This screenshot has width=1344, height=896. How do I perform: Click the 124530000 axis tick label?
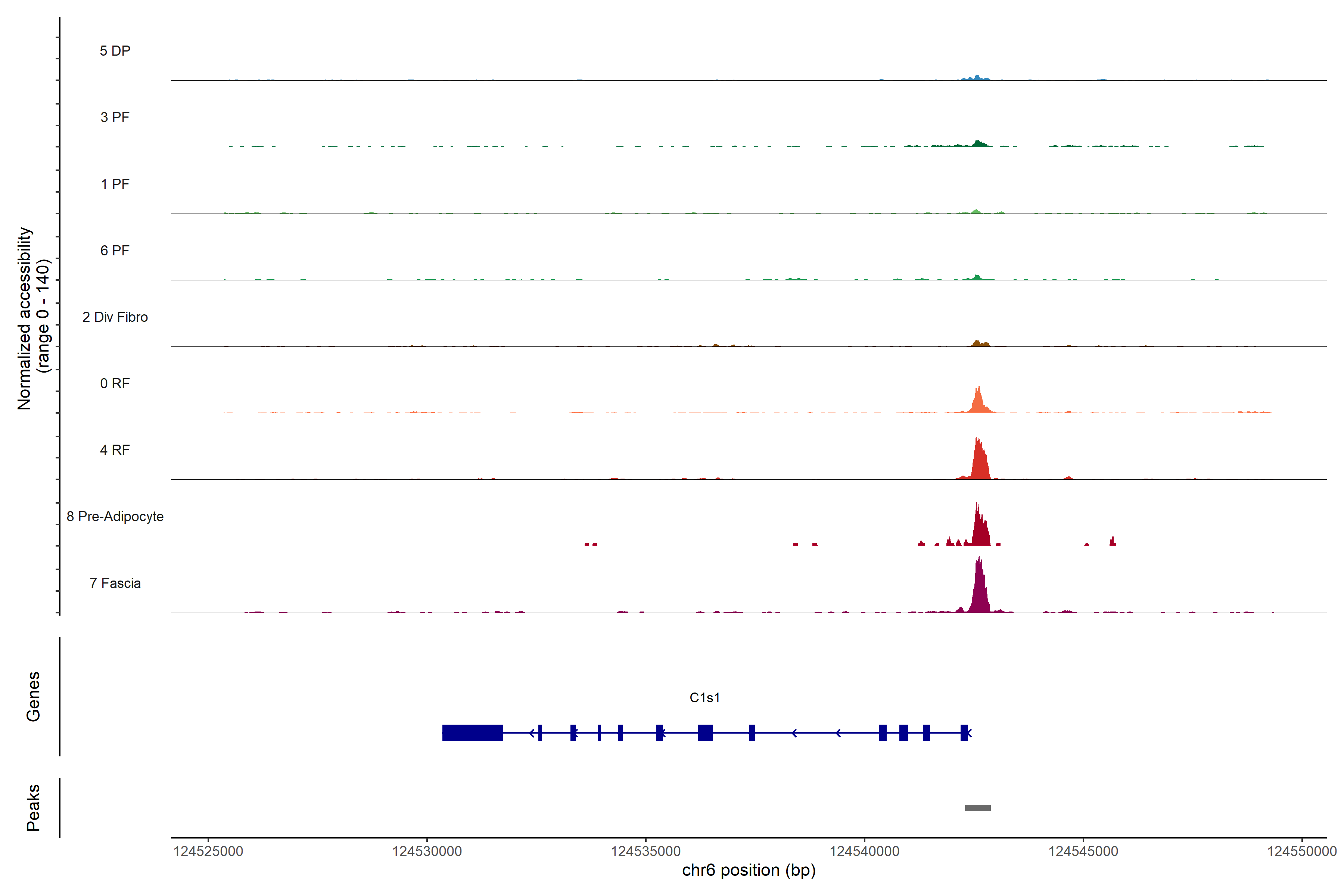[x=427, y=852]
